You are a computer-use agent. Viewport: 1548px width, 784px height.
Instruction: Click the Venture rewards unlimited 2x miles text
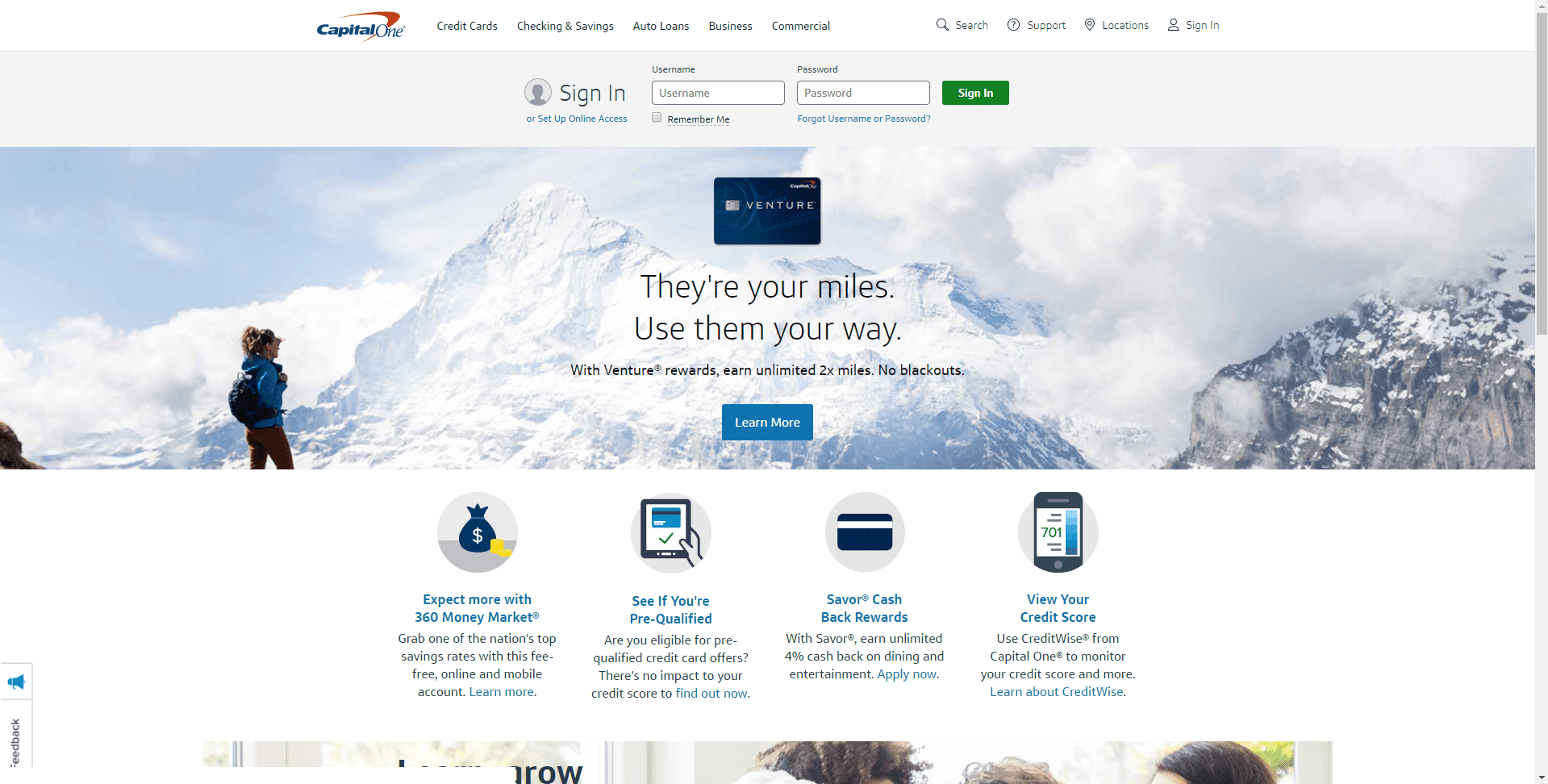[x=767, y=370]
